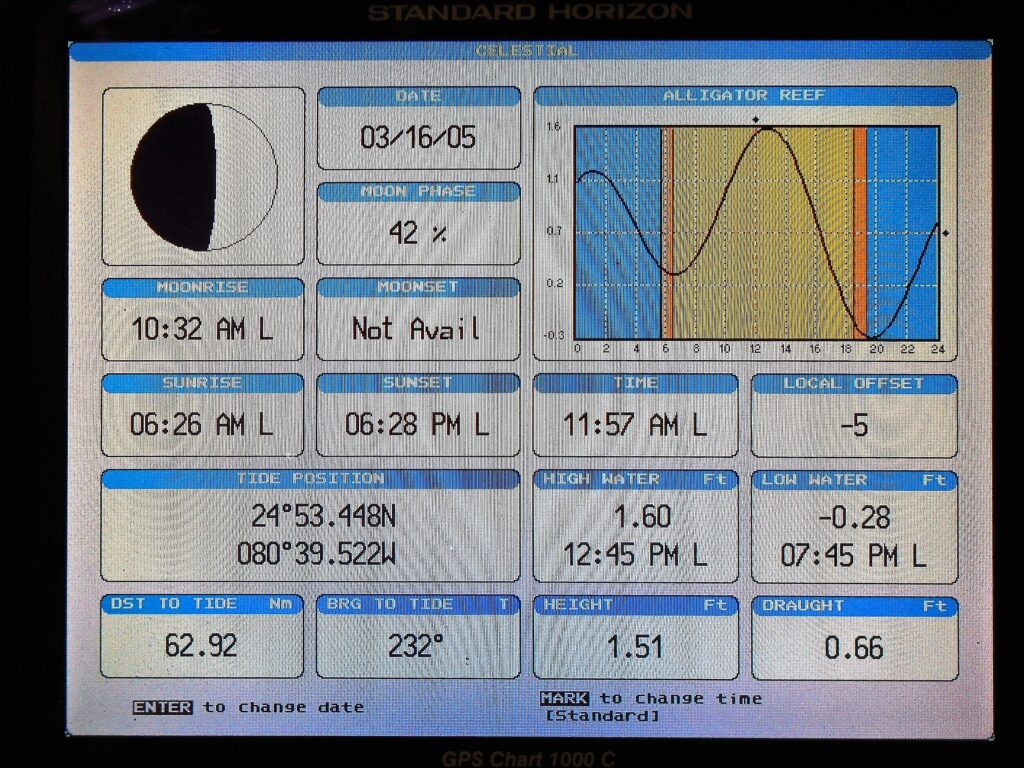
Task: Select the Low Water -0.28 panel
Action: click(854, 535)
